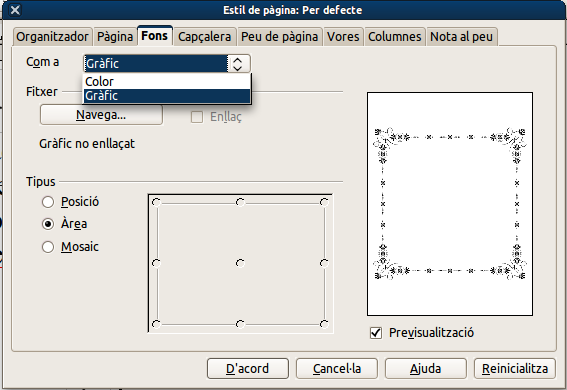Choose Gràfic in the dropdown list
Image resolution: width=567 pixels, height=390 pixels.
pyautogui.click(x=167, y=96)
